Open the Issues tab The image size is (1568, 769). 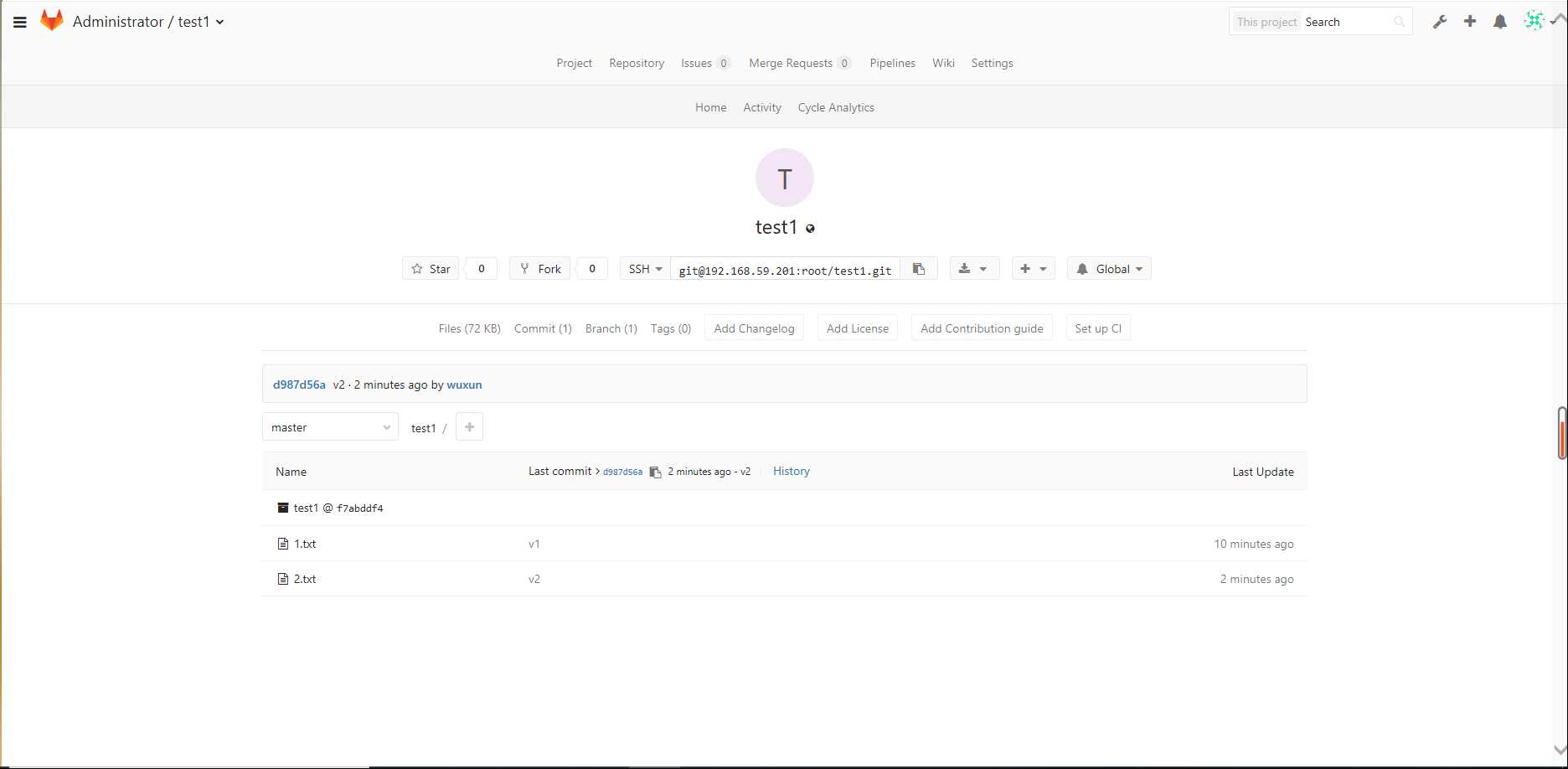(x=705, y=63)
